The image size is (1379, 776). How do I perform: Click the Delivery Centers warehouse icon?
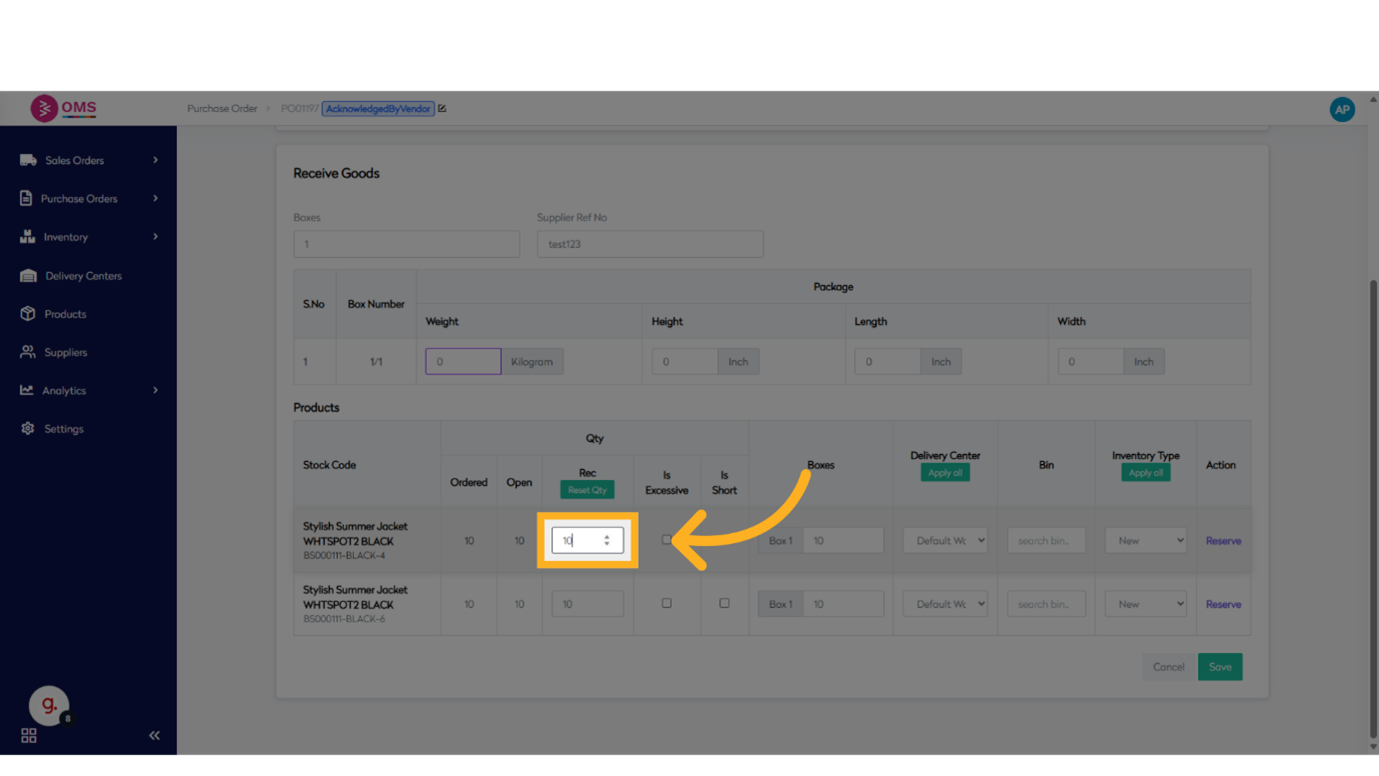(28, 276)
